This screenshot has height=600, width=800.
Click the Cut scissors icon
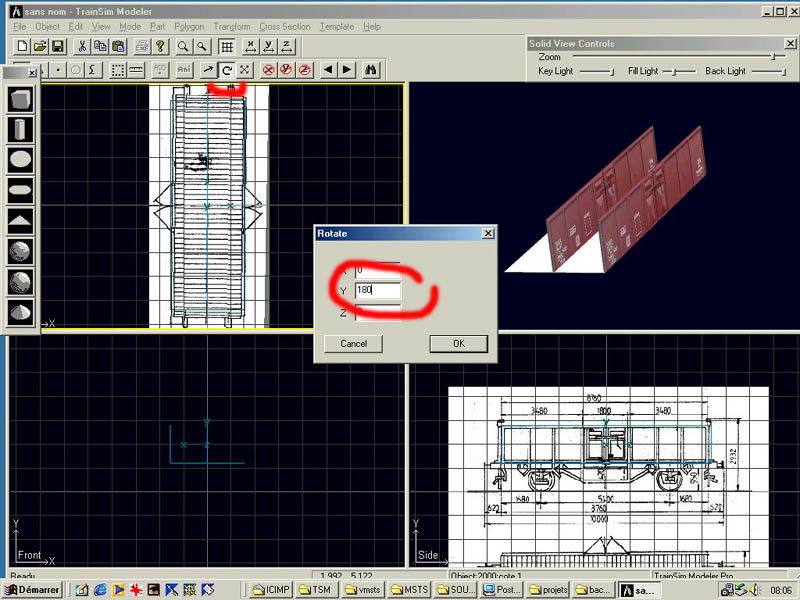coord(82,47)
